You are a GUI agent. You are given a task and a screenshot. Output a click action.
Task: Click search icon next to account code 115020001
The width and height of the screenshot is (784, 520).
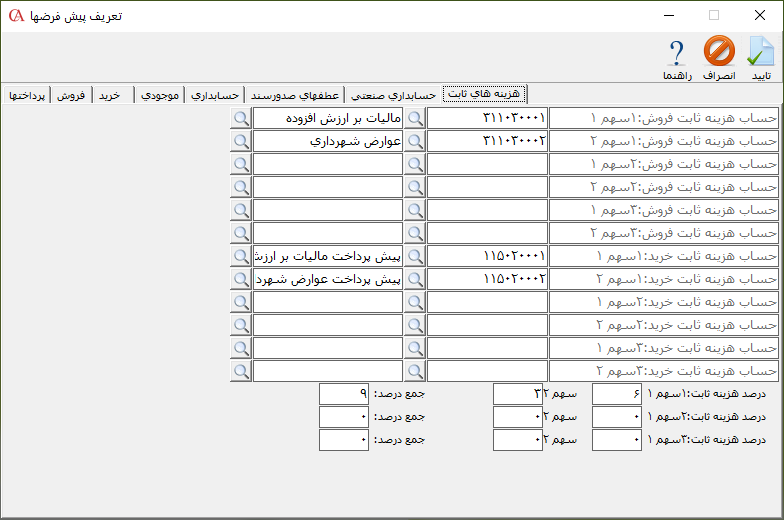click(x=414, y=256)
